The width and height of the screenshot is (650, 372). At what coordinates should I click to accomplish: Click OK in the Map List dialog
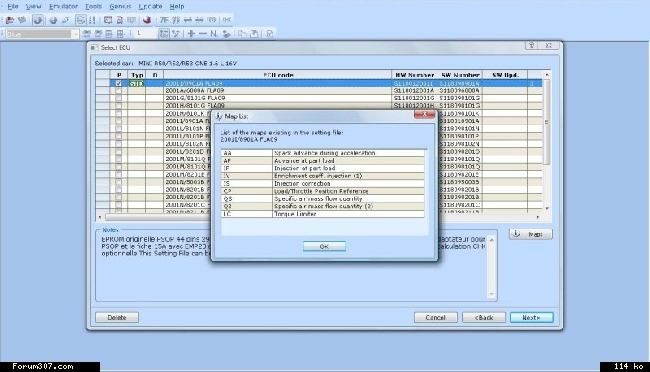(x=324, y=246)
